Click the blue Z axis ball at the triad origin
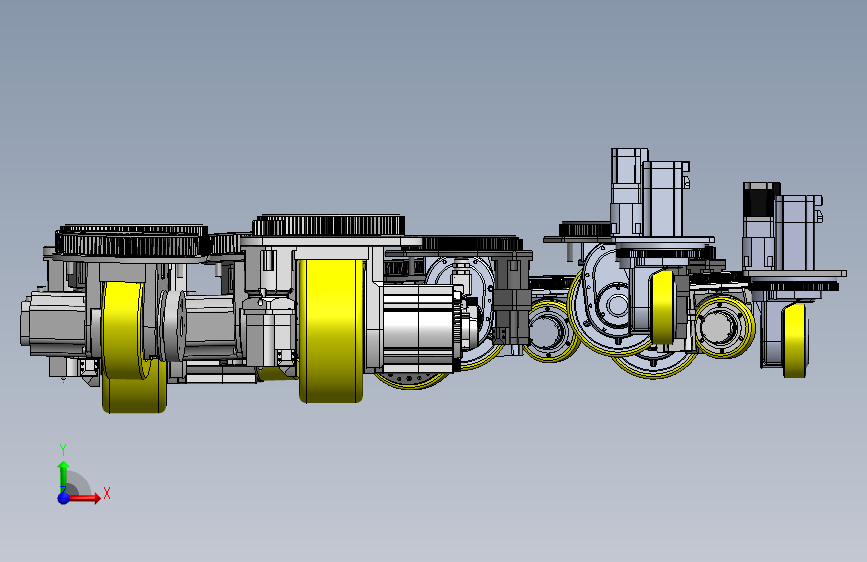 [x=64, y=498]
